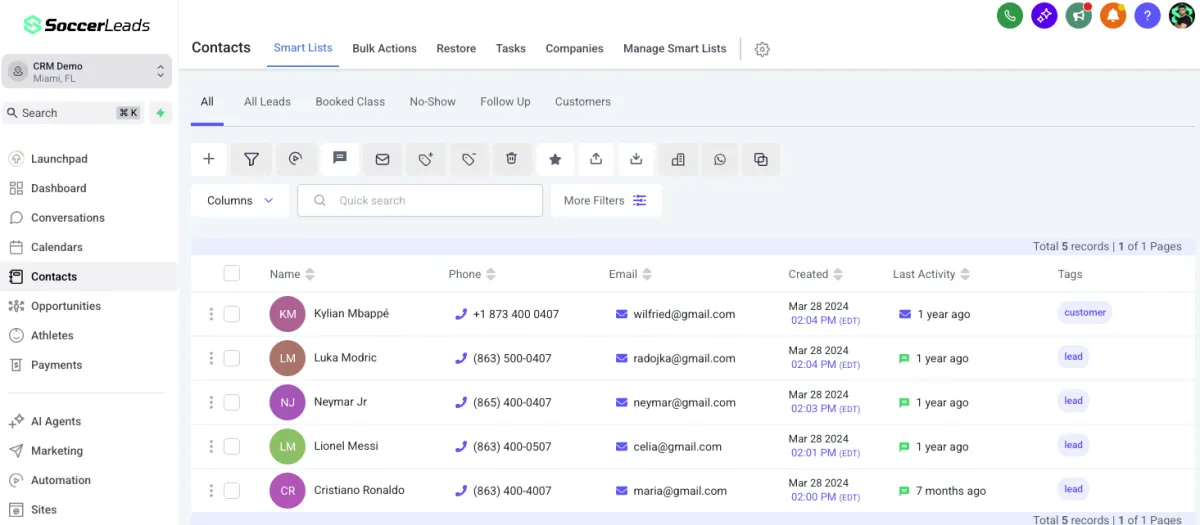The height and width of the screenshot is (525, 1200).
Task: Open Manage Smart Lists tab
Action: click(x=675, y=49)
